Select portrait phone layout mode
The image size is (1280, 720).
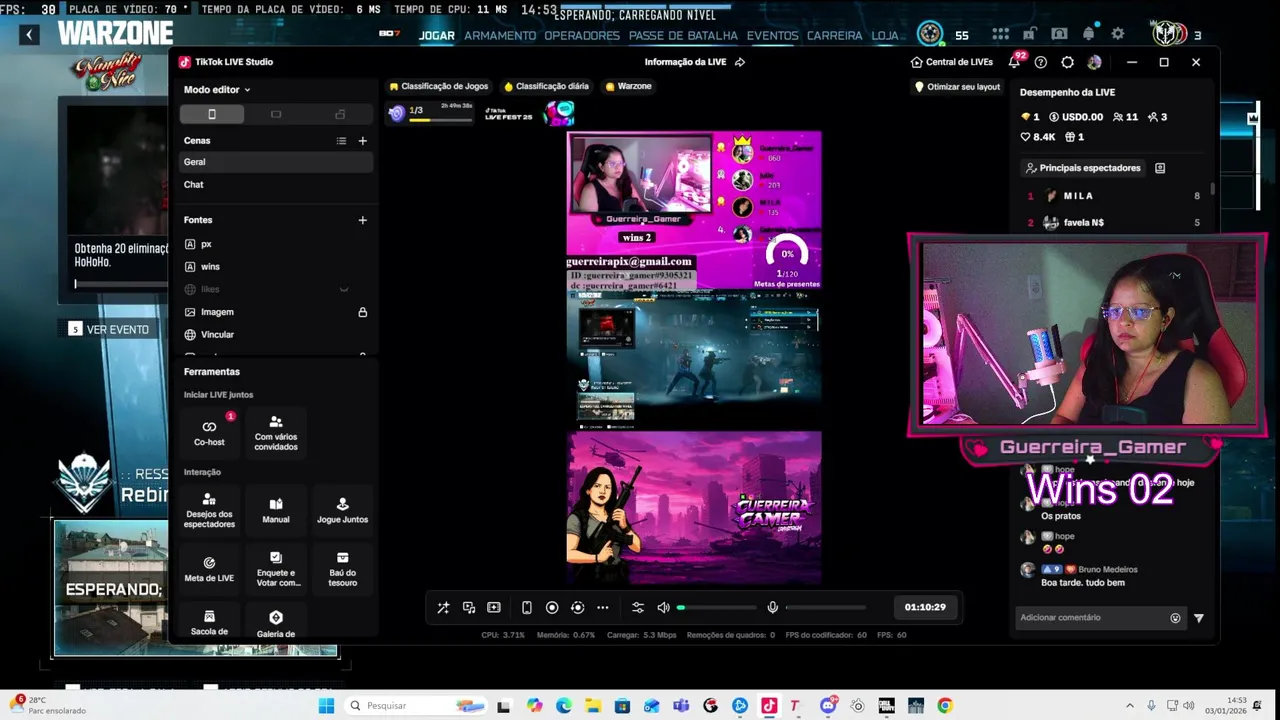(x=211, y=114)
